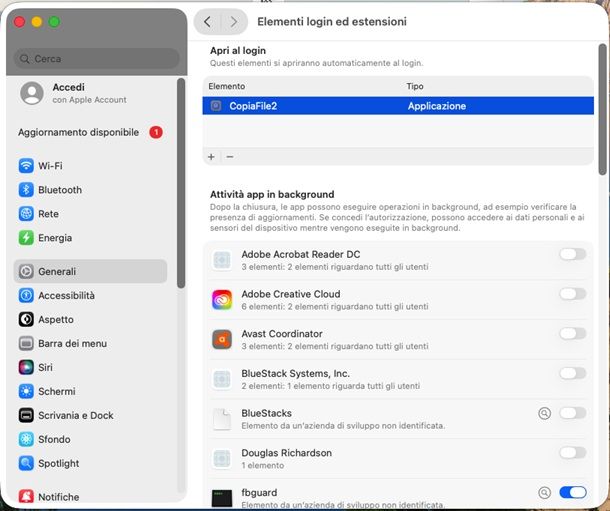
Task: Enable Adobe Acrobat Reader DC background toggle
Action: pyautogui.click(x=573, y=254)
